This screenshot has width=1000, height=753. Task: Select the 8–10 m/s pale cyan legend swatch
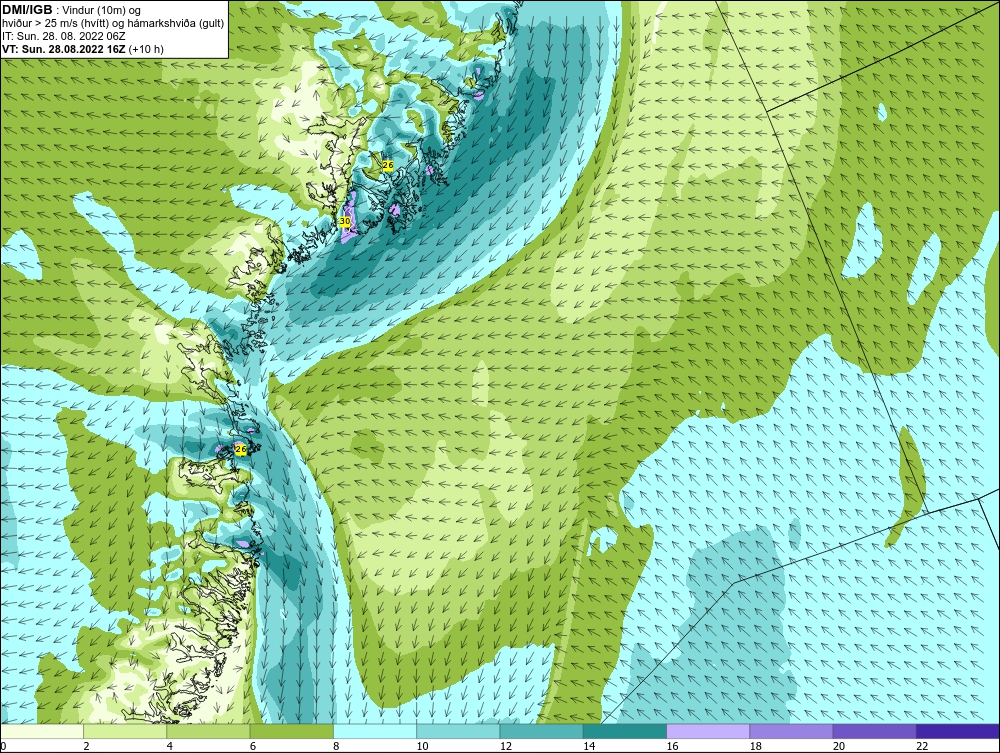tap(375, 731)
